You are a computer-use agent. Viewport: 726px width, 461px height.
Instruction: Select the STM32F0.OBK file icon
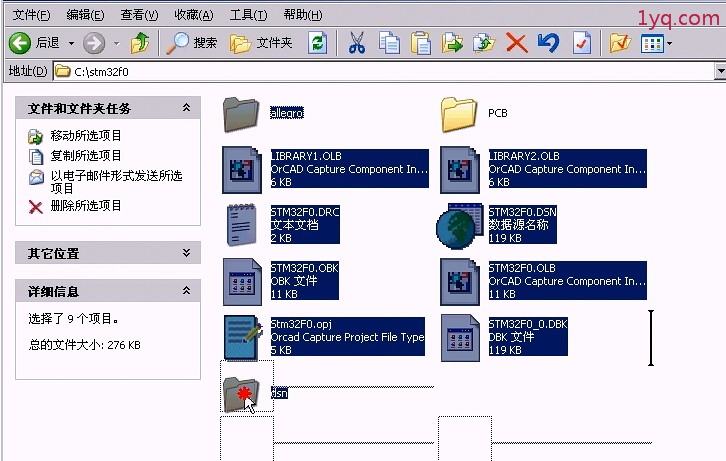(x=242, y=282)
